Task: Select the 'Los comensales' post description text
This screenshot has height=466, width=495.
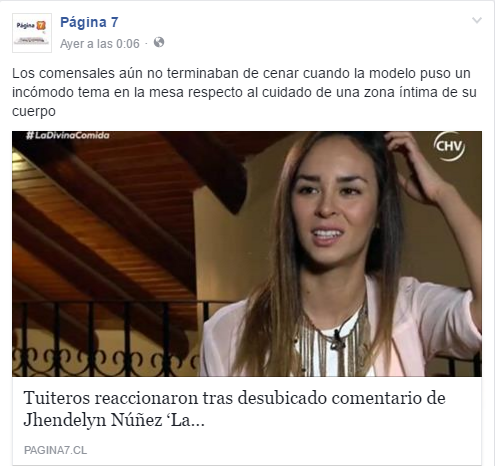Action: tap(244, 92)
